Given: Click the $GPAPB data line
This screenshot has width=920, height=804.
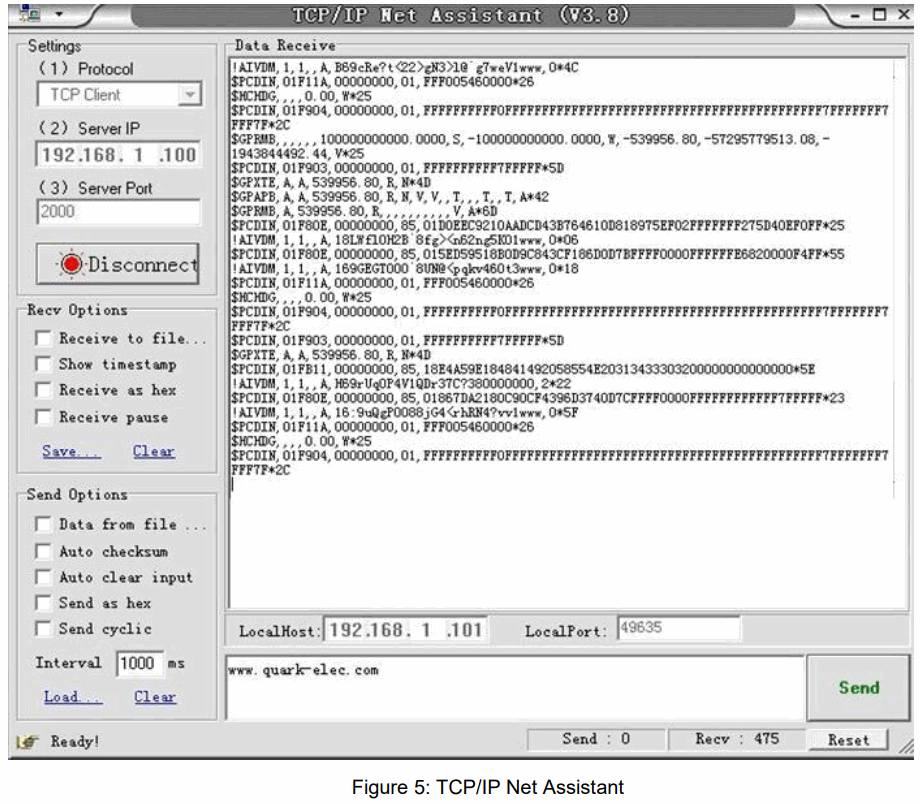Looking at the screenshot, I should point(390,197).
